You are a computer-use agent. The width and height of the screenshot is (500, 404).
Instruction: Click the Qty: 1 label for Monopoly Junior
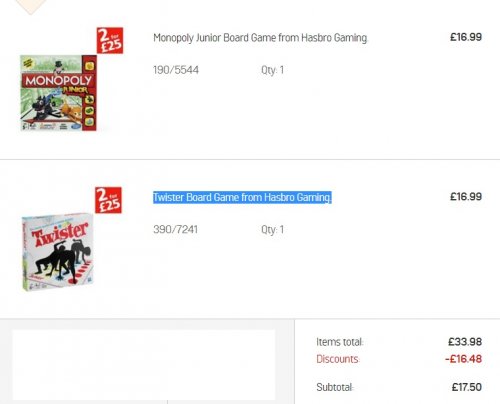[x=273, y=70]
